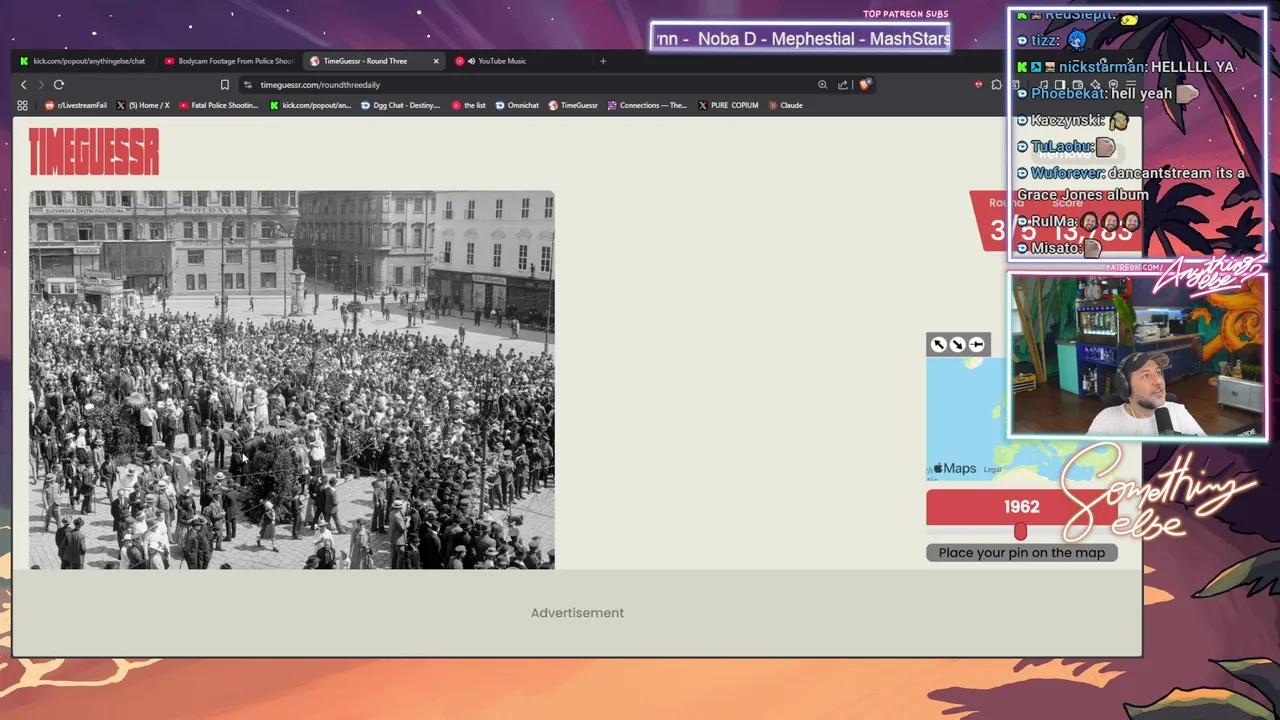The width and height of the screenshot is (1280, 720).
Task: Open kick.com/popout/an... bookmark
Action: [311, 105]
